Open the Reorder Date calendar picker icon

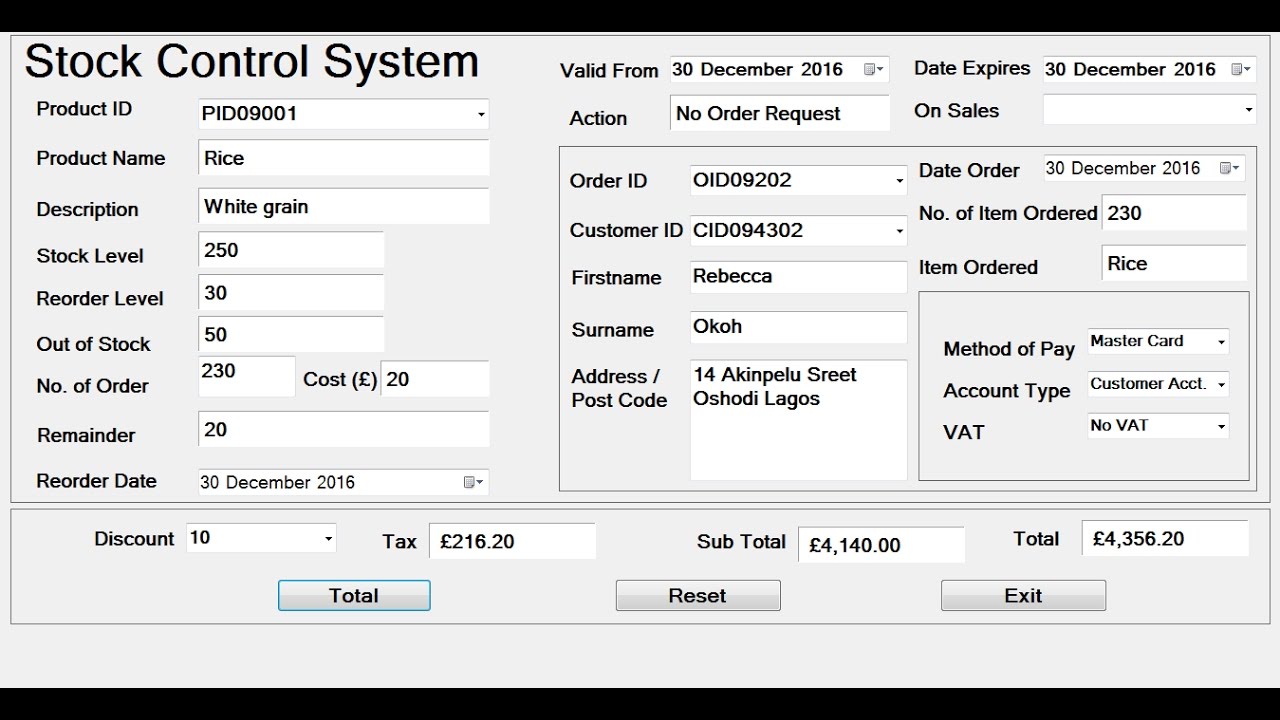click(x=473, y=482)
